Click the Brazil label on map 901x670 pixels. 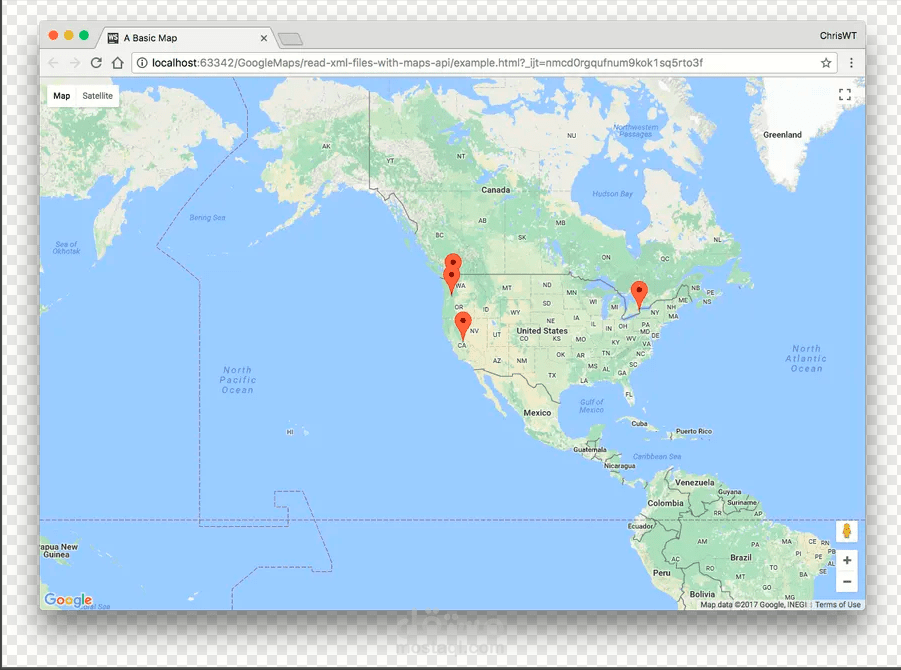741,557
